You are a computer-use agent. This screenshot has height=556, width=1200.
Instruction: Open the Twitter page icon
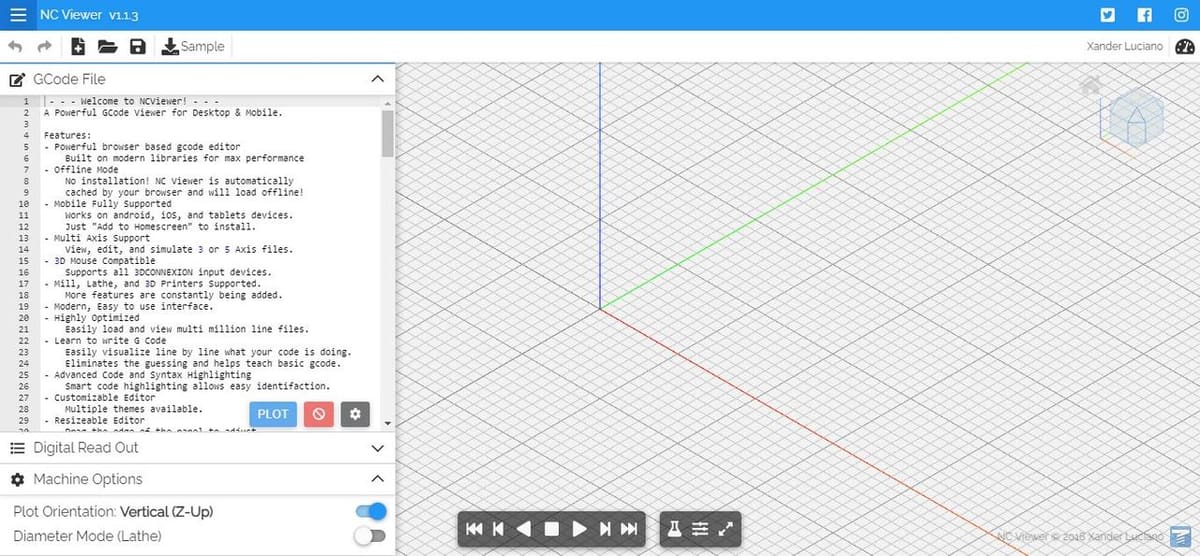1107,15
